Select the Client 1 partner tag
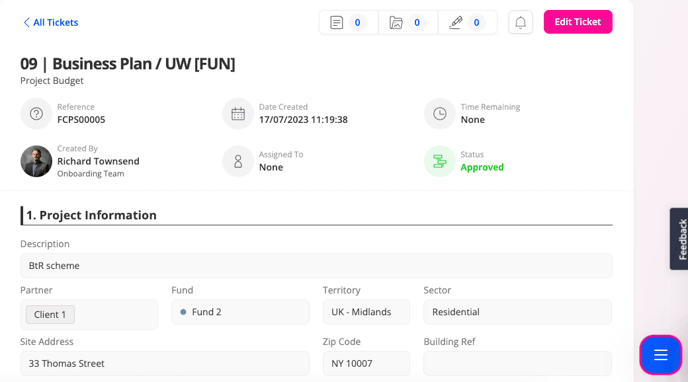The height and width of the screenshot is (382, 688). point(50,314)
